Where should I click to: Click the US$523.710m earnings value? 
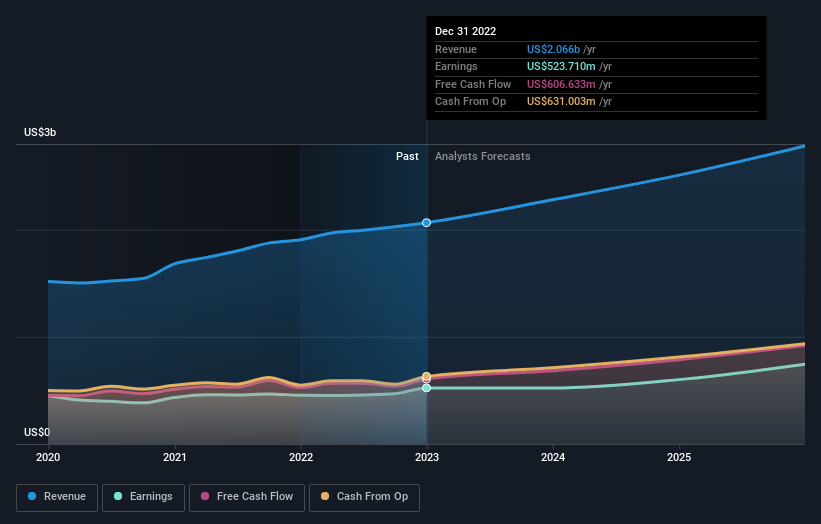[561, 66]
